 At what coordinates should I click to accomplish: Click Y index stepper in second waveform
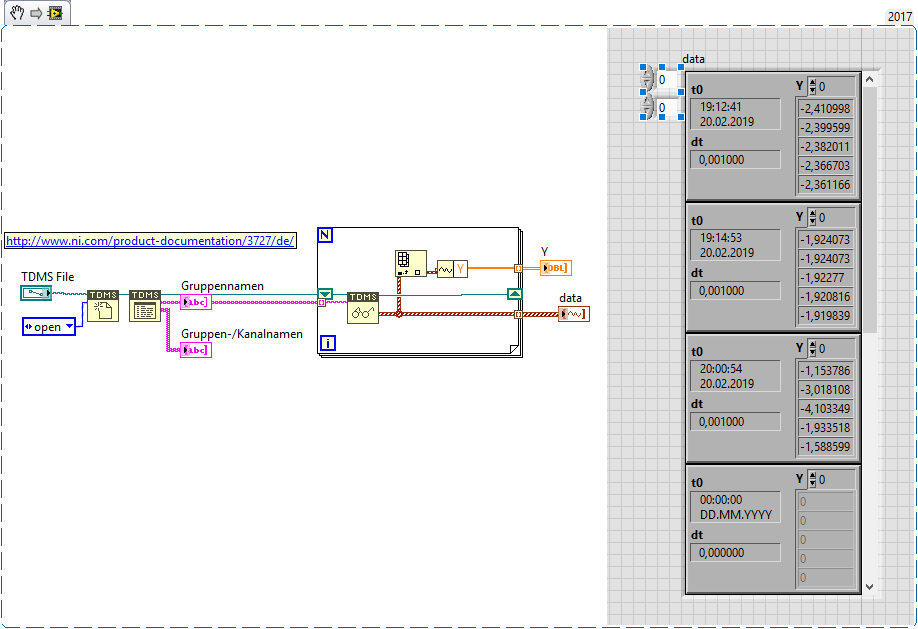coord(813,218)
